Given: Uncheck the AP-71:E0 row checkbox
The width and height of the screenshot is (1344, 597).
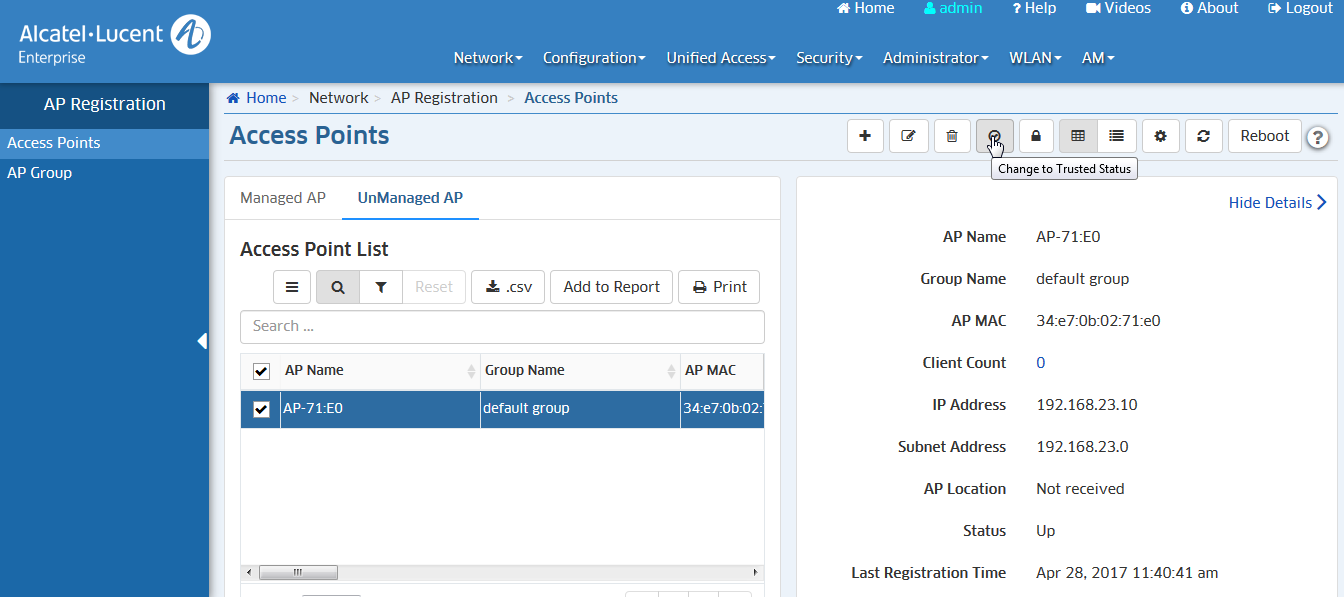Looking at the screenshot, I should [x=261, y=409].
